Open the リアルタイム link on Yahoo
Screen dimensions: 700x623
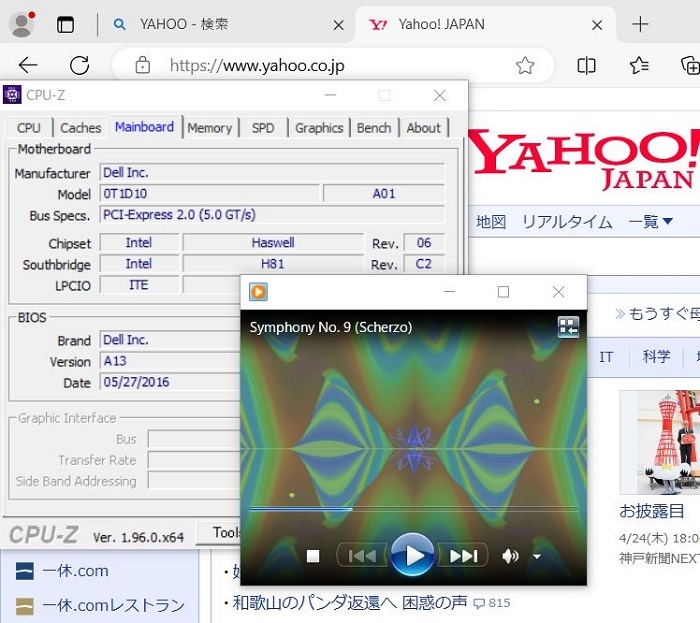[x=567, y=221]
